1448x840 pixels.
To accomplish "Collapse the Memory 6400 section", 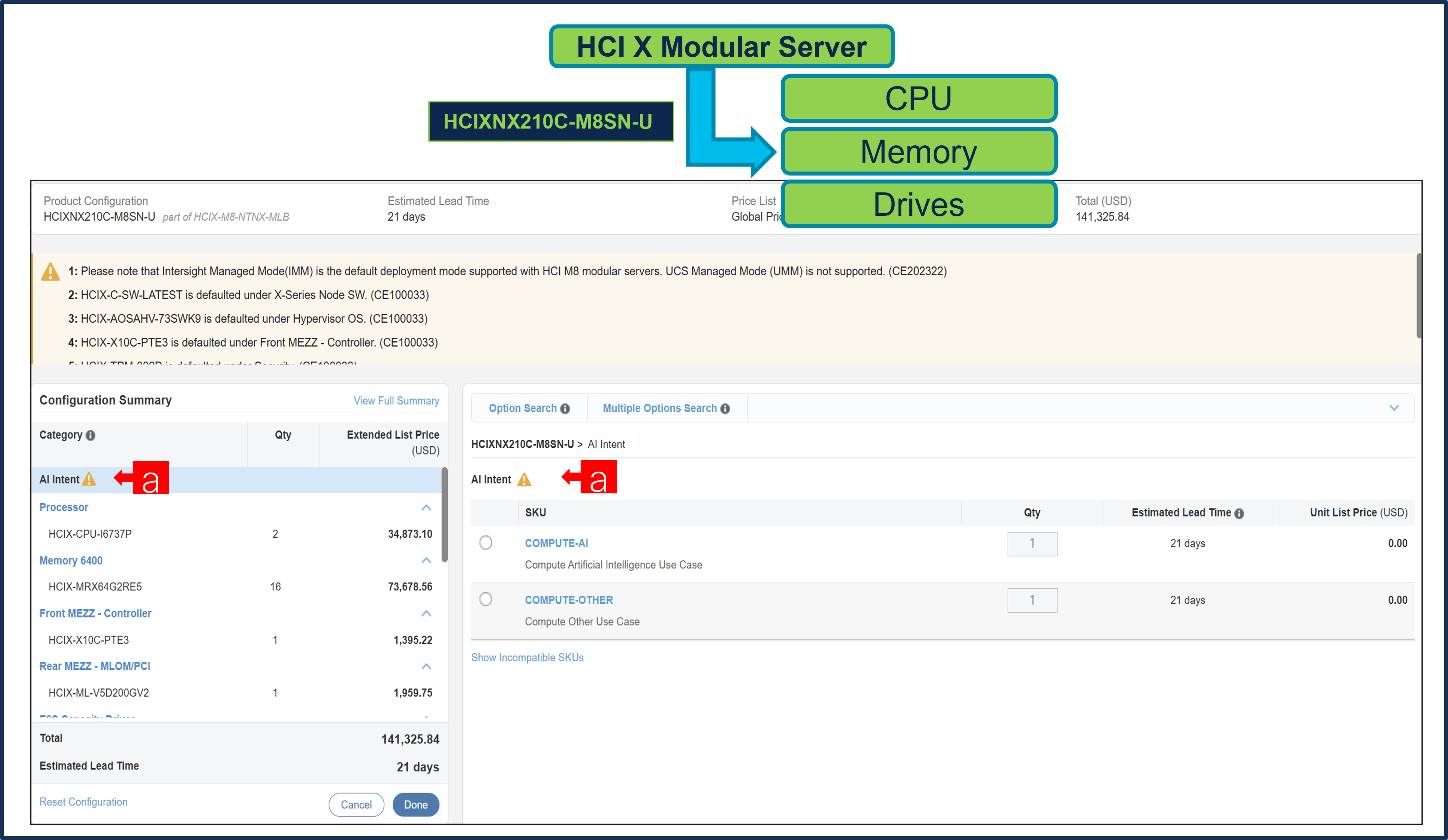I will click(427, 561).
